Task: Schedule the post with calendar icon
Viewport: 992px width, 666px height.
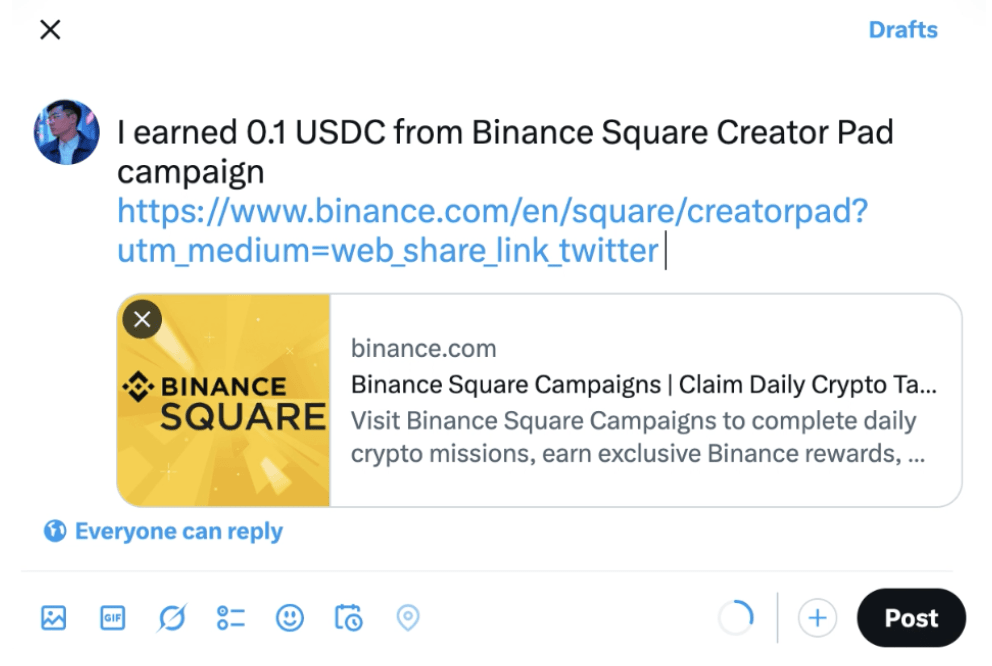Action: [349, 618]
